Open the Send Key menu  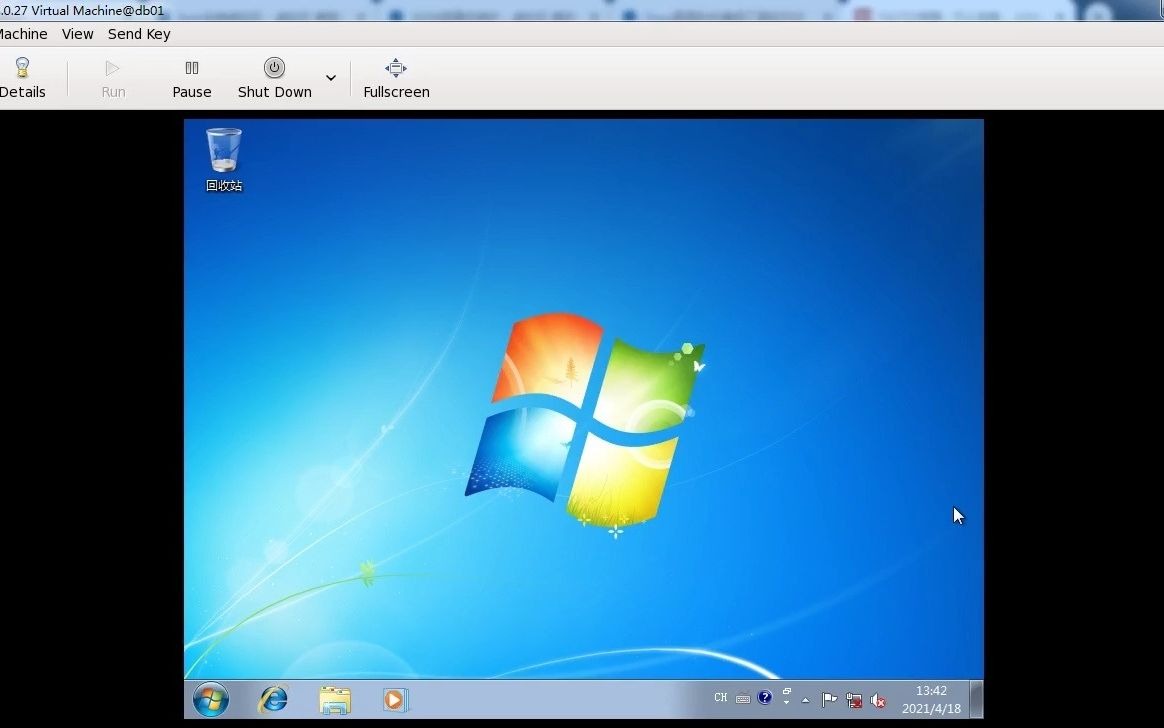(x=139, y=34)
